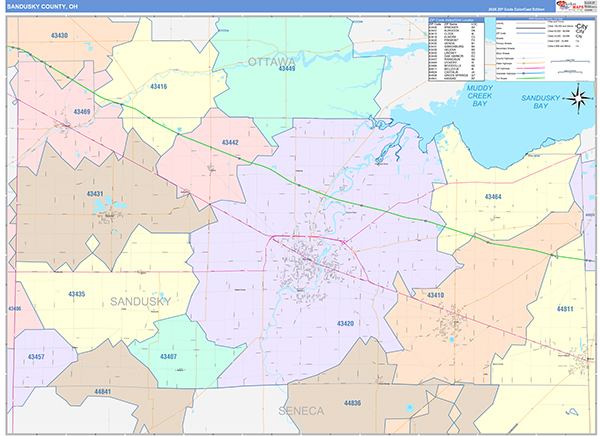The height and width of the screenshot is (436, 600).
Task: Select the 43420 ZIP code label
Action: pos(345,324)
